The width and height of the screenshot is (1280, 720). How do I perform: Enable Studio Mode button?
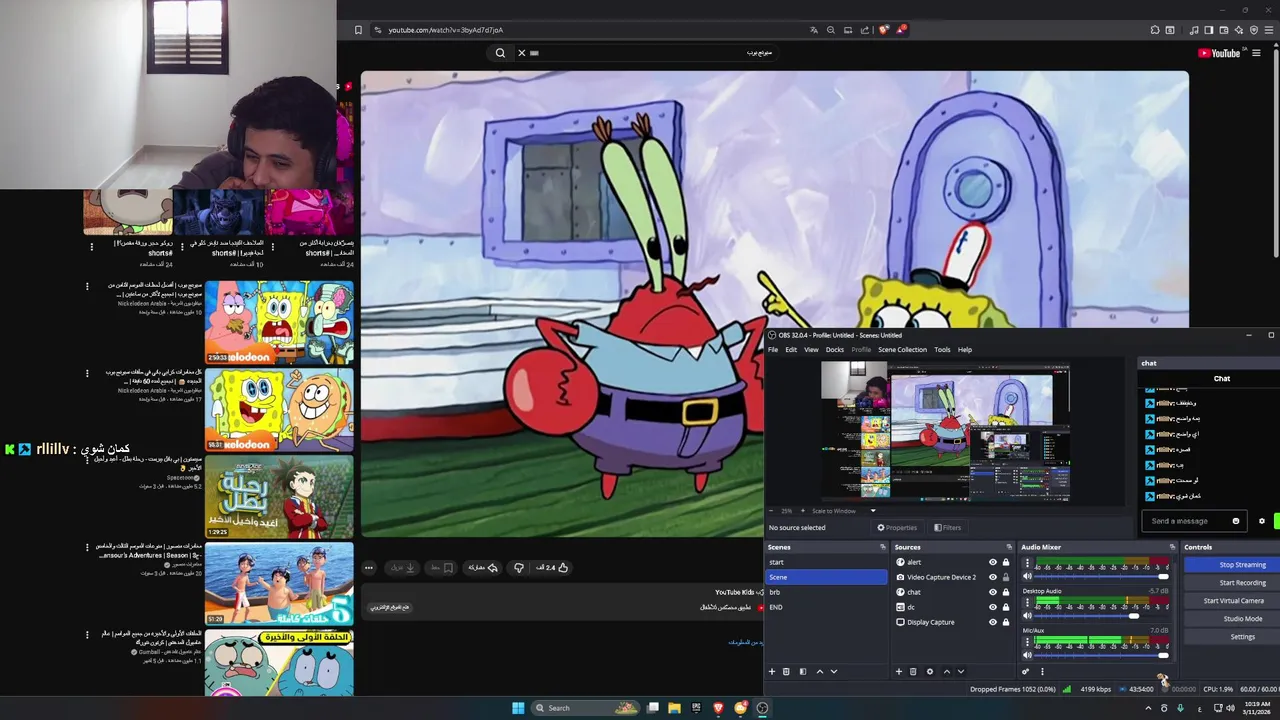[x=1242, y=619]
